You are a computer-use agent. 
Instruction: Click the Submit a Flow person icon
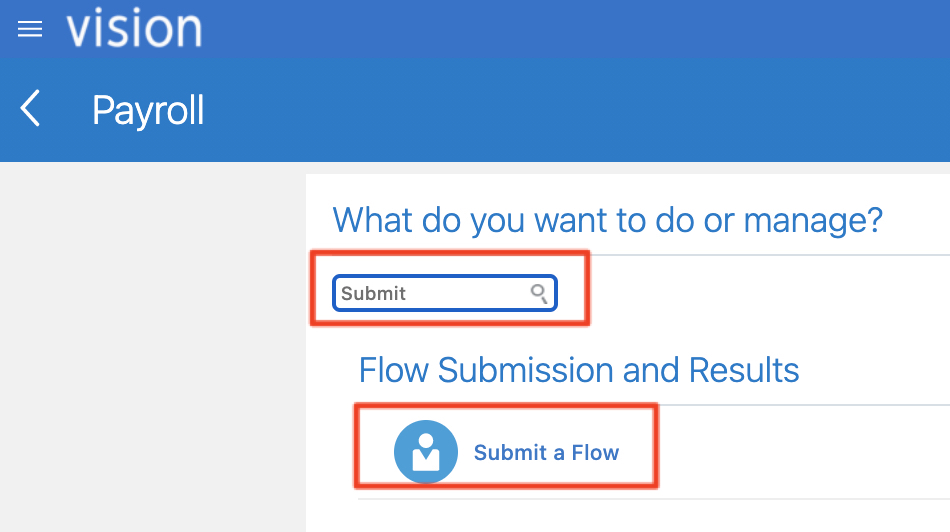tap(425, 452)
